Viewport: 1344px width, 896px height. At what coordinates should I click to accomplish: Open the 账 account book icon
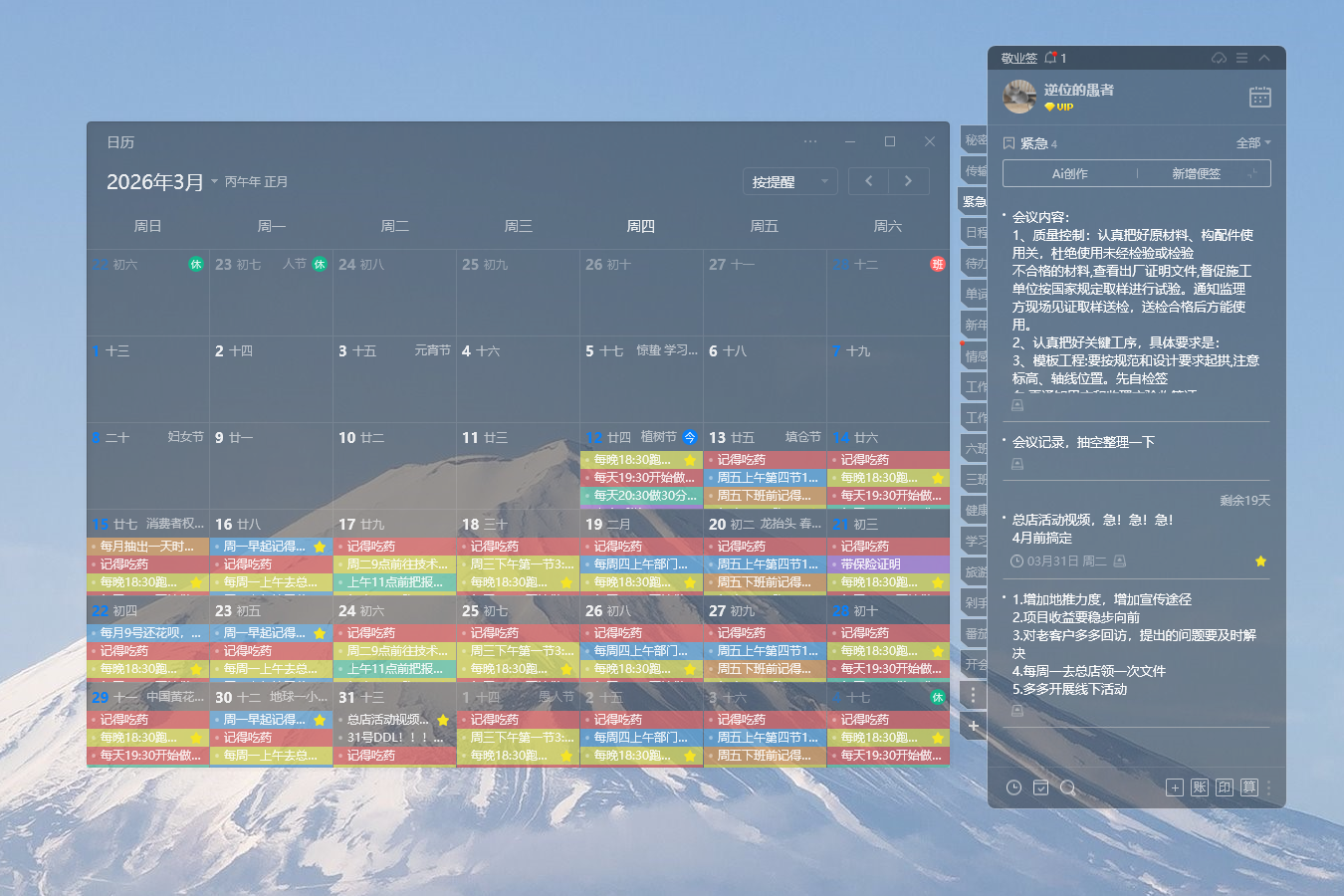(1200, 786)
